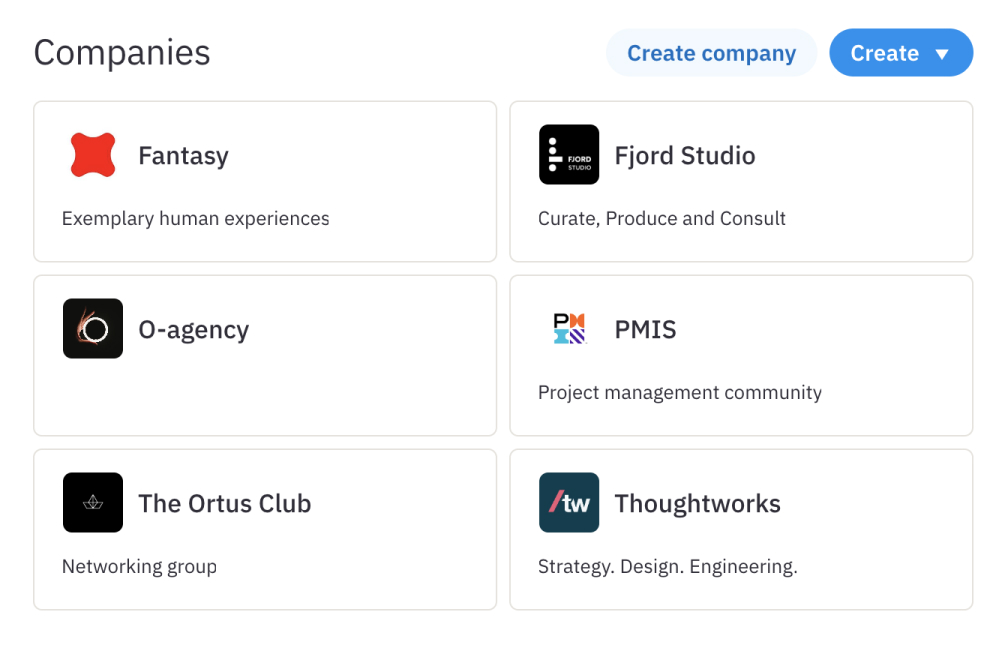Click 'Strategy. Design. Engineering.' text
The image size is (1007, 650).
point(668,567)
